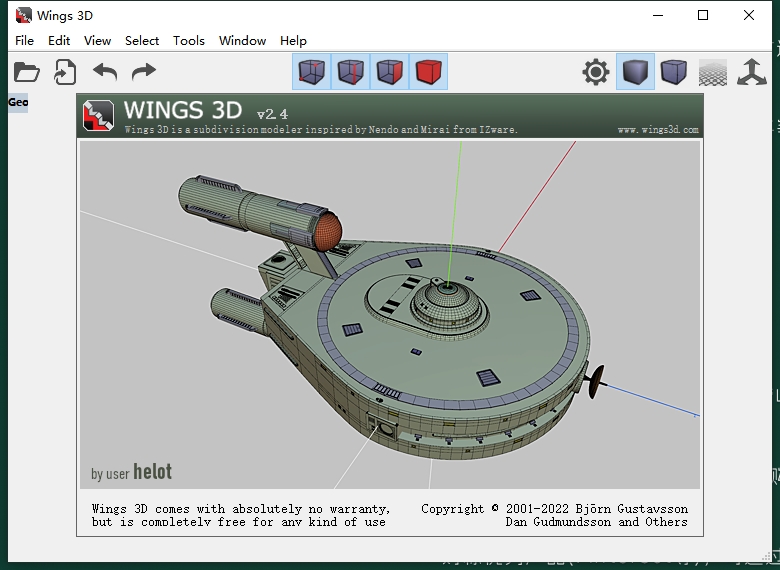
Task: Click the starship splash image
Action: (390, 314)
